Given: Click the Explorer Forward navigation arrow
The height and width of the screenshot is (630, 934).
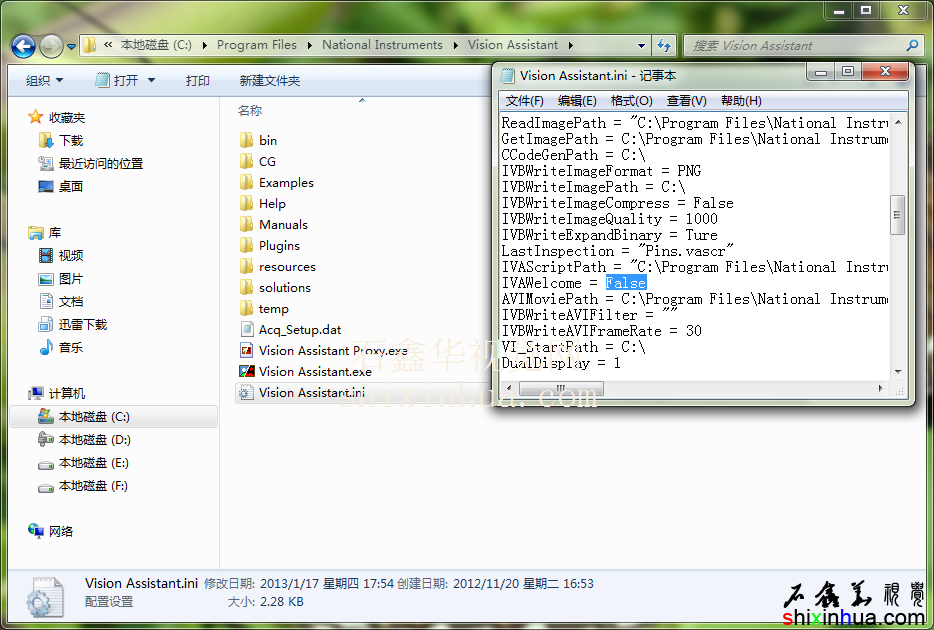Looking at the screenshot, I should point(51,46).
